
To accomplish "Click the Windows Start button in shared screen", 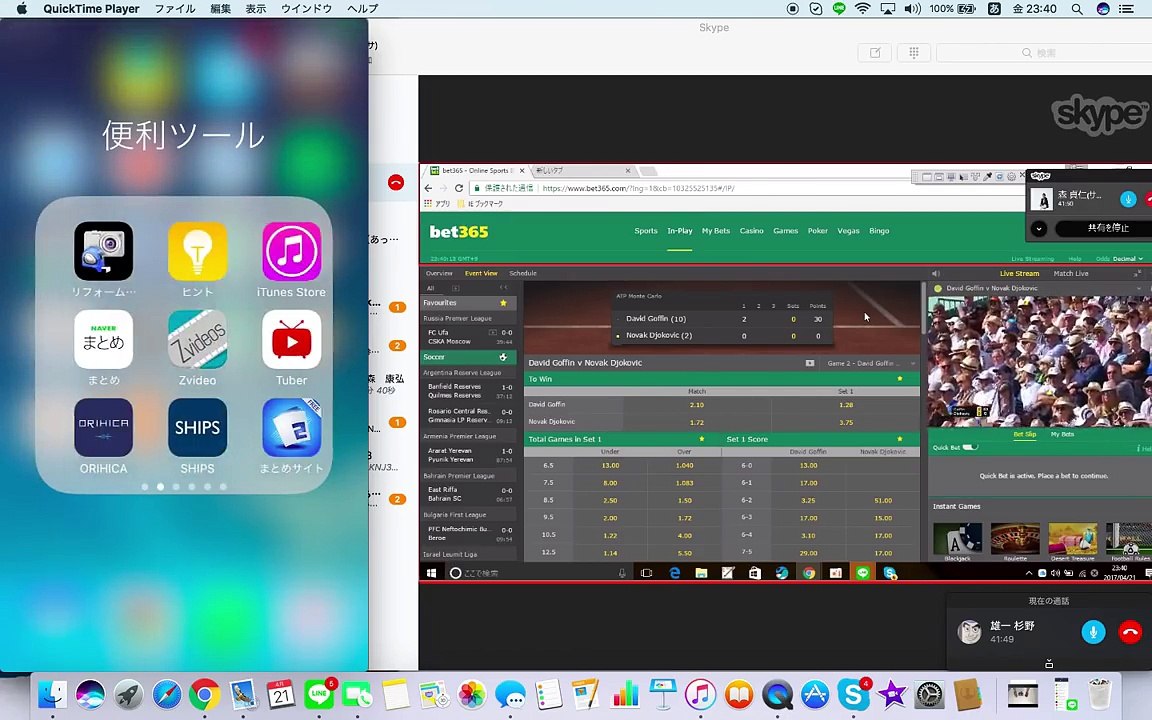I will (x=431, y=573).
